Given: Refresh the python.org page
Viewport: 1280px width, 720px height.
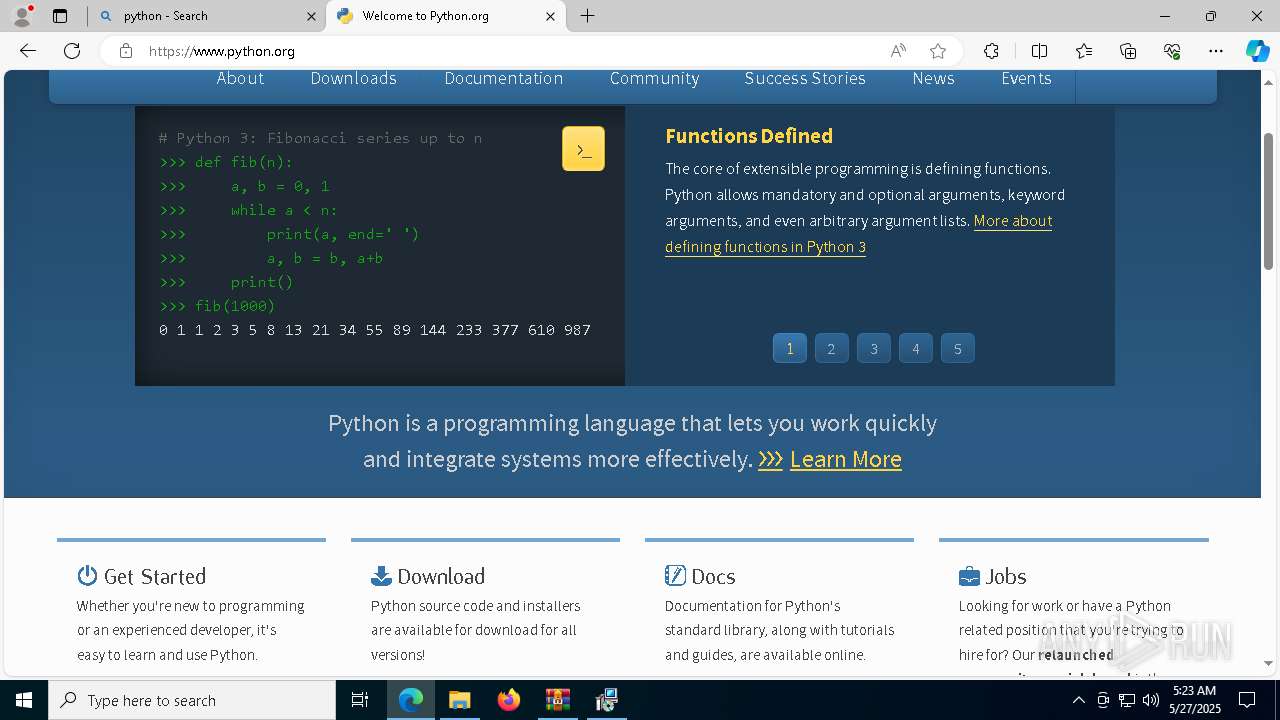Looking at the screenshot, I should pyautogui.click(x=72, y=51).
